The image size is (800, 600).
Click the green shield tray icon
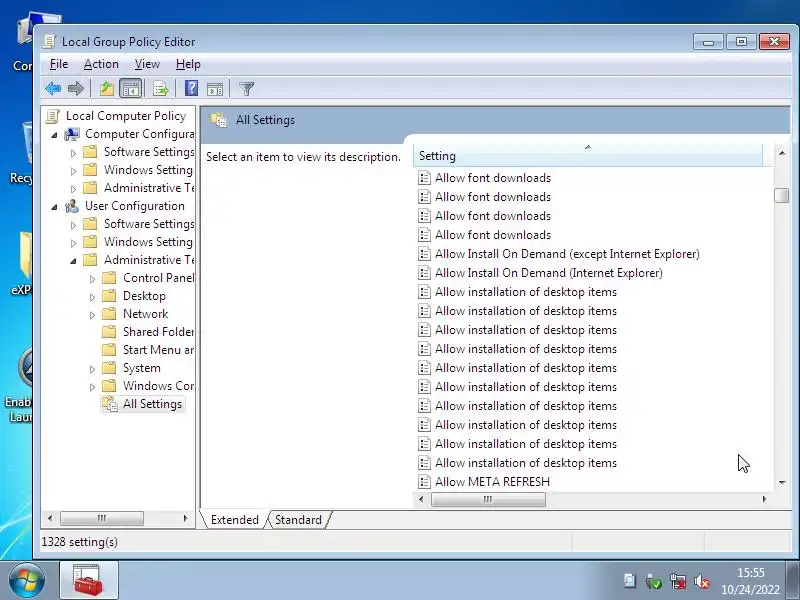click(654, 581)
